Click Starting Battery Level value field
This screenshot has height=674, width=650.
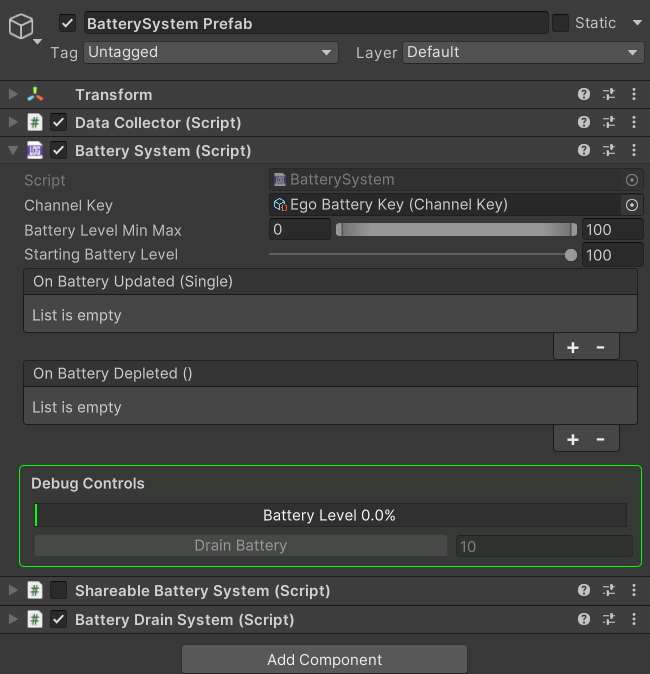click(613, 255)
